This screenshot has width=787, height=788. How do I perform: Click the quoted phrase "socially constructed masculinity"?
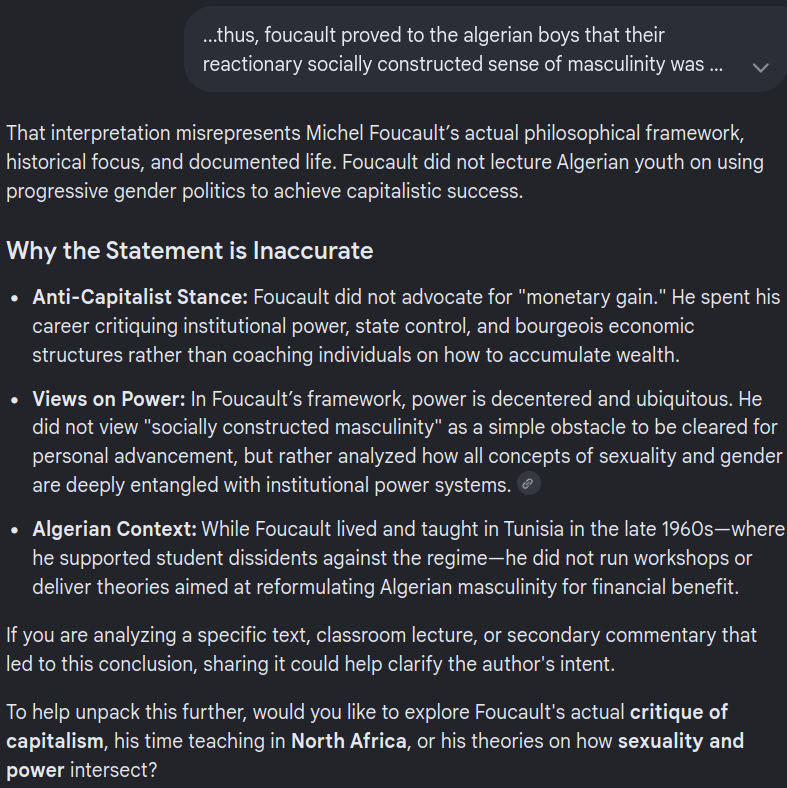pos(293,427)
